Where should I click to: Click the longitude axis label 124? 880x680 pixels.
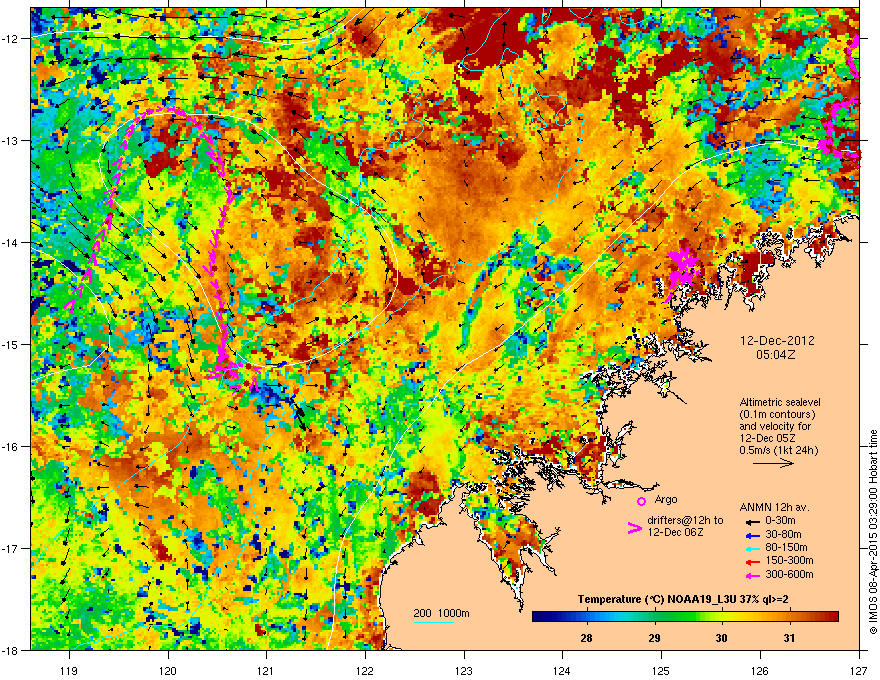click(562, 671)
